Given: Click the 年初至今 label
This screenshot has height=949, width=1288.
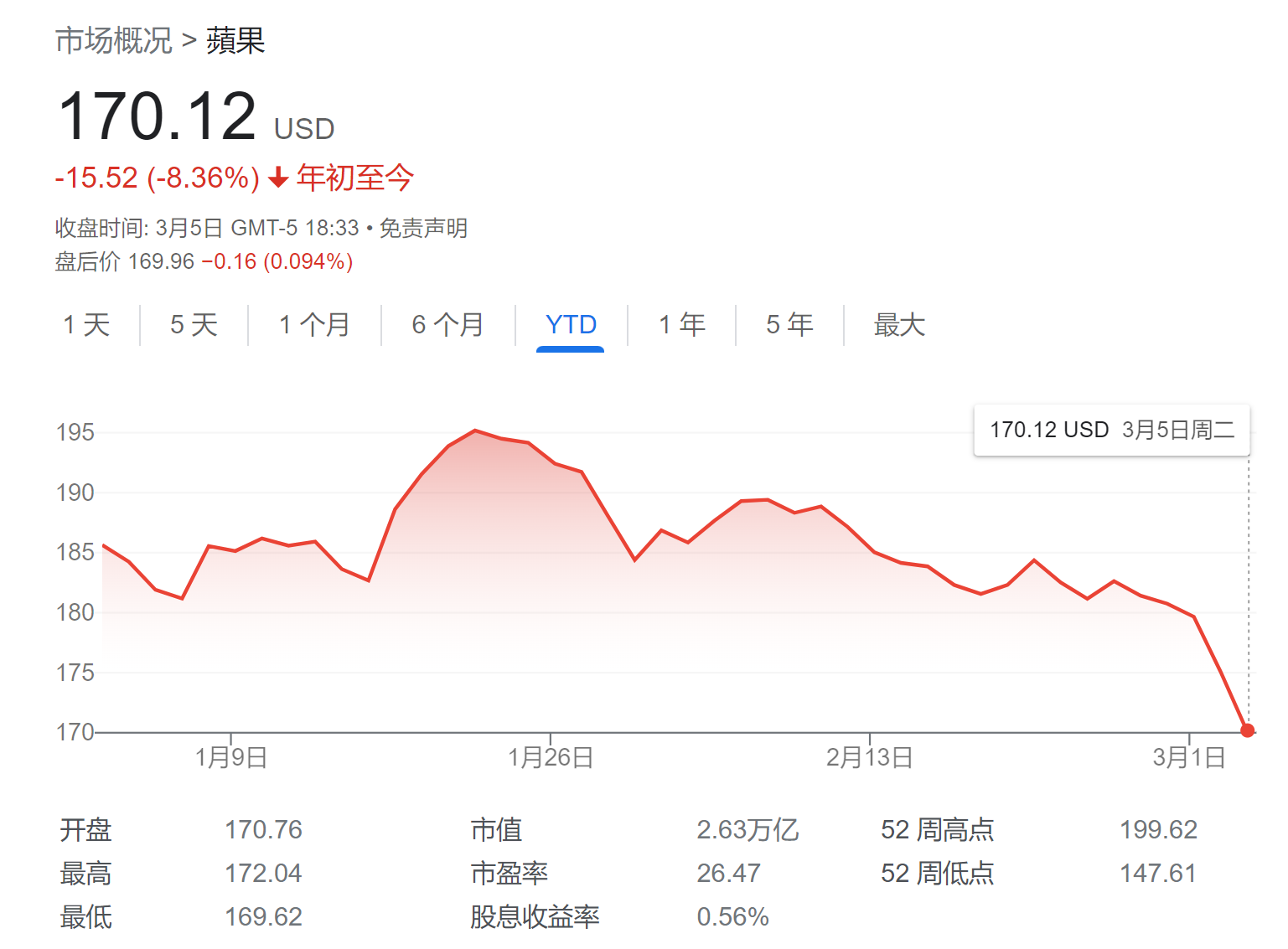Looking at the screenshot, I should tap(355, 178).
